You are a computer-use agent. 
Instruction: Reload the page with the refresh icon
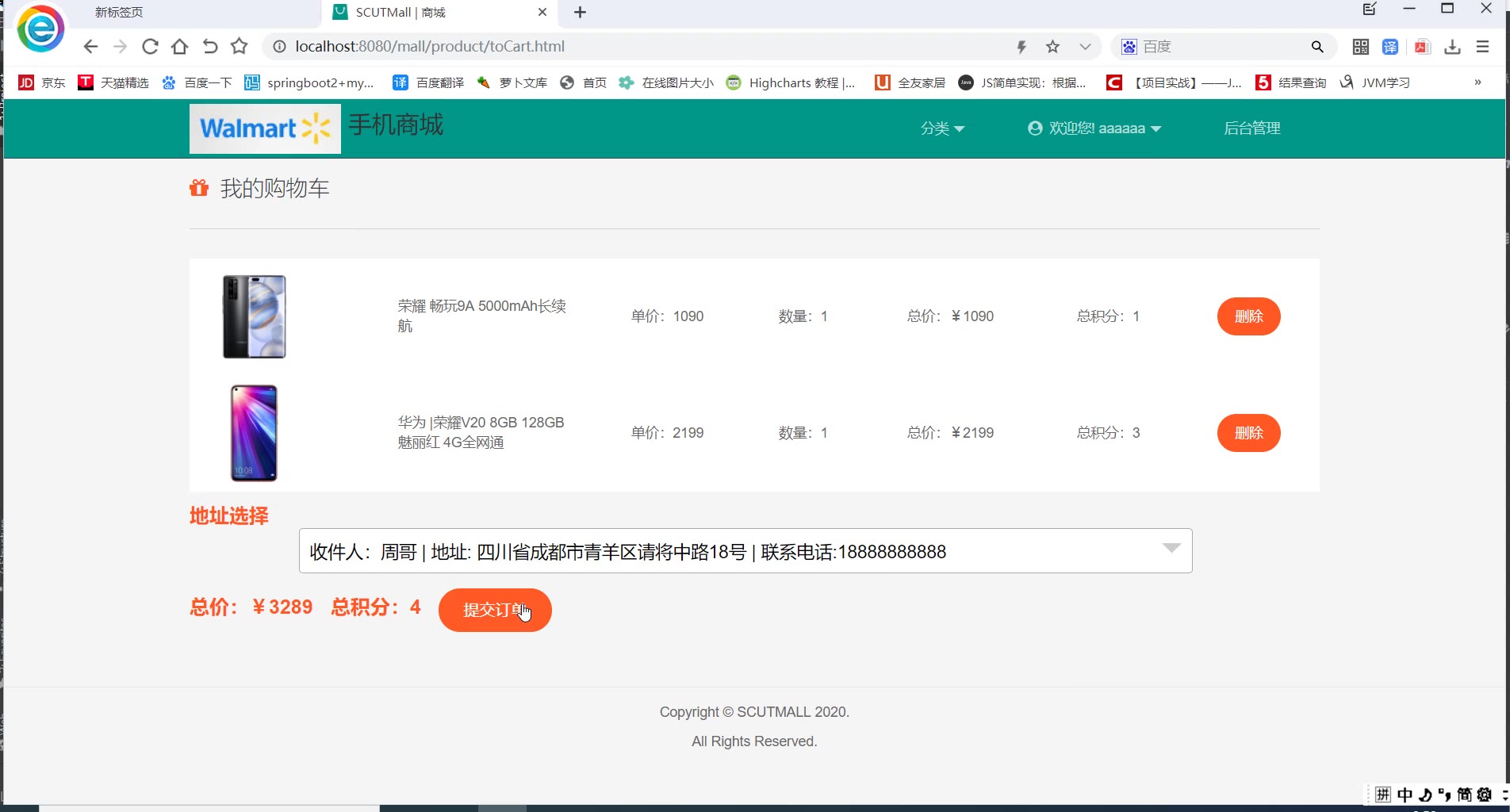[x=150, y=47]
